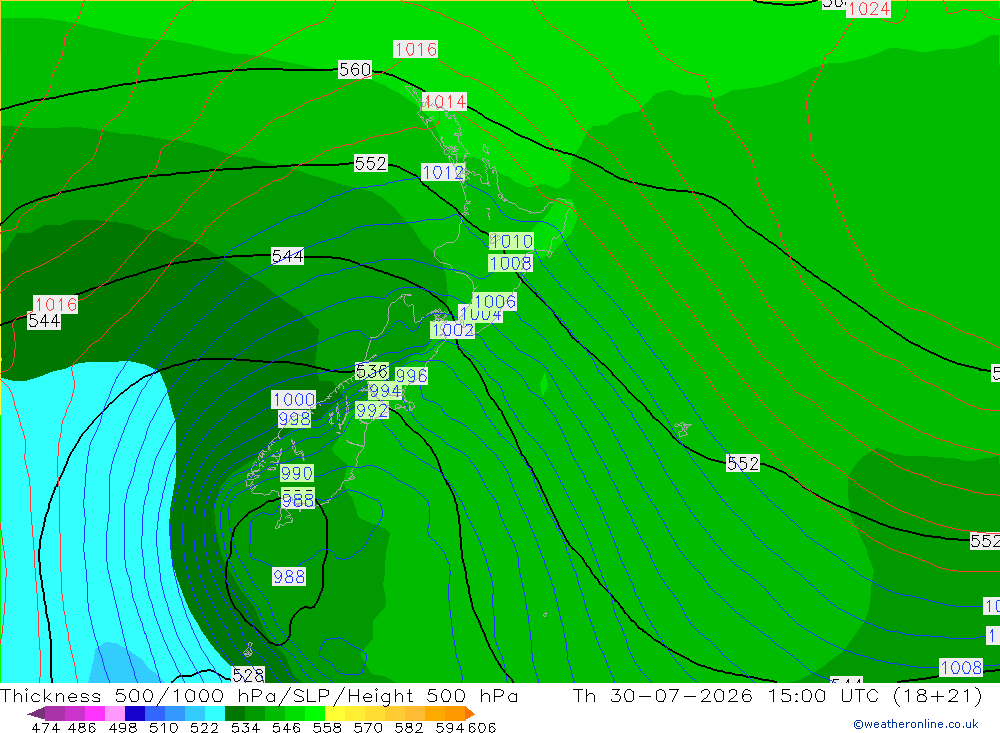Click the 994 isobar label
The width and height of the screenshot is (1000, 733).
(385, 391)
